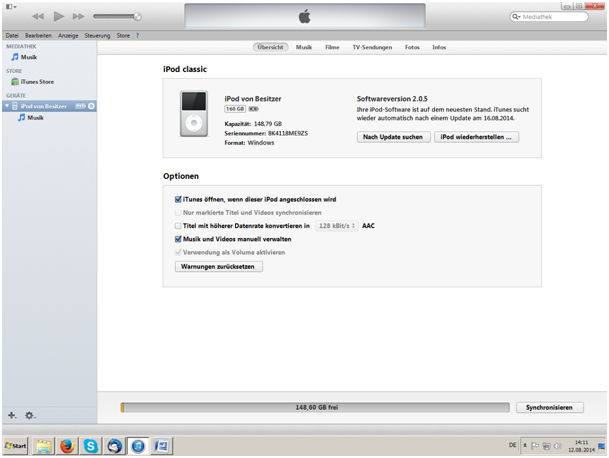
Task: Click the DE language indicator in tray
Action: 513,445
